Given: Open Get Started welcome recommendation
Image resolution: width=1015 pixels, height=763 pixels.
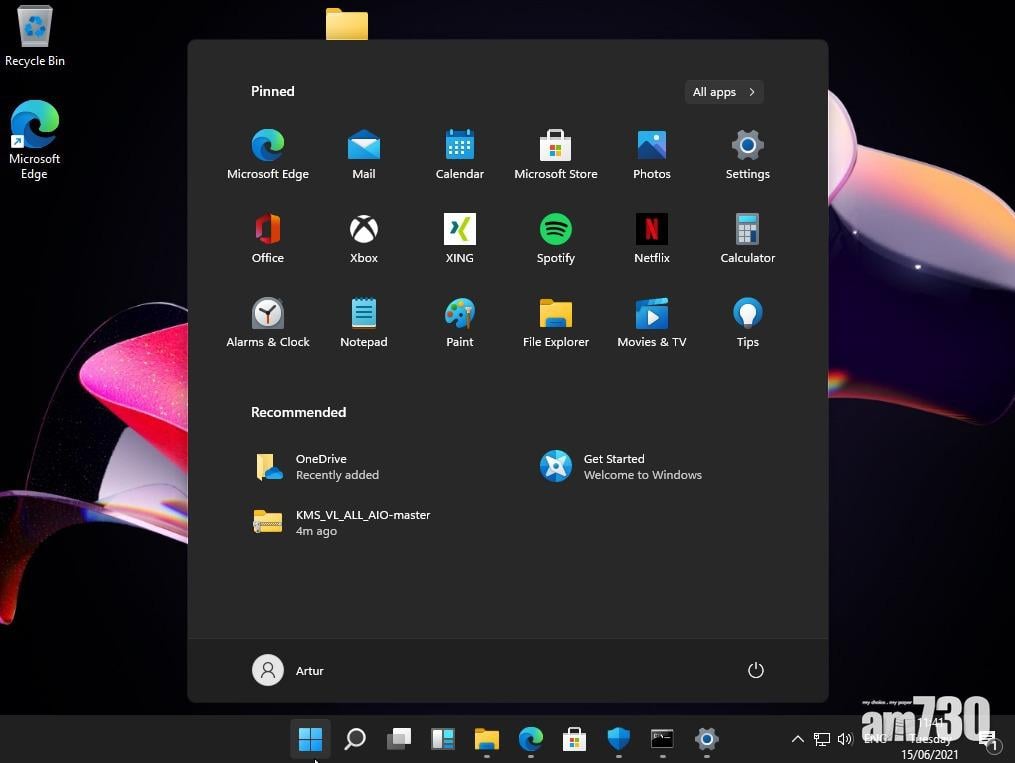Looking at the screenshot, I should (622, 466).
